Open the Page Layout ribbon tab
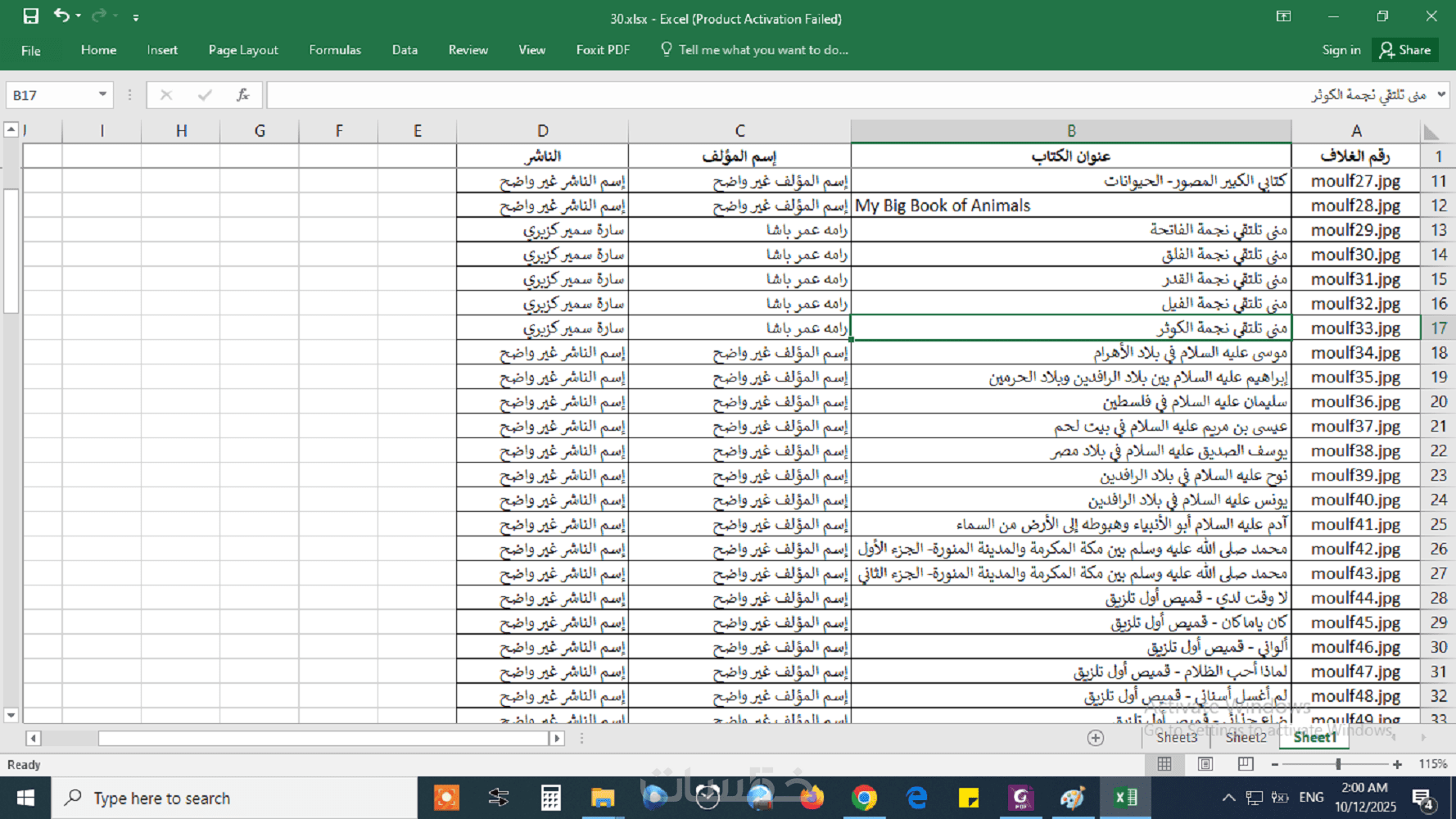 click(x=243, y=50)
